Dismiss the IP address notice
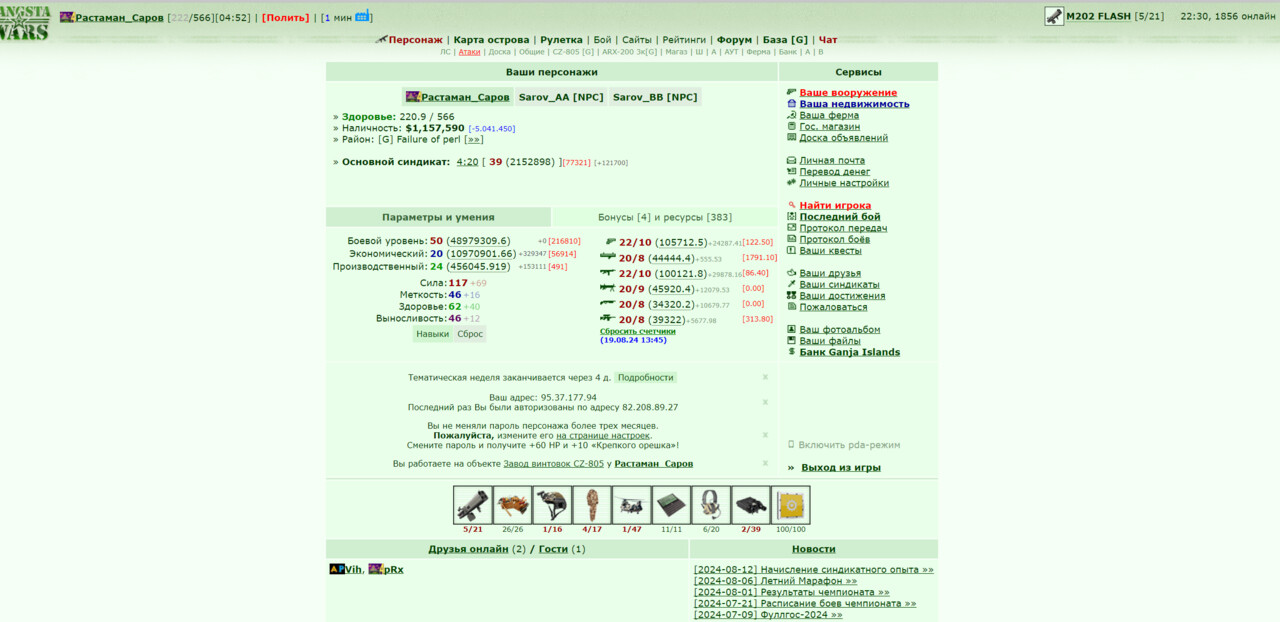The image size is (1280, 622). 765,402
